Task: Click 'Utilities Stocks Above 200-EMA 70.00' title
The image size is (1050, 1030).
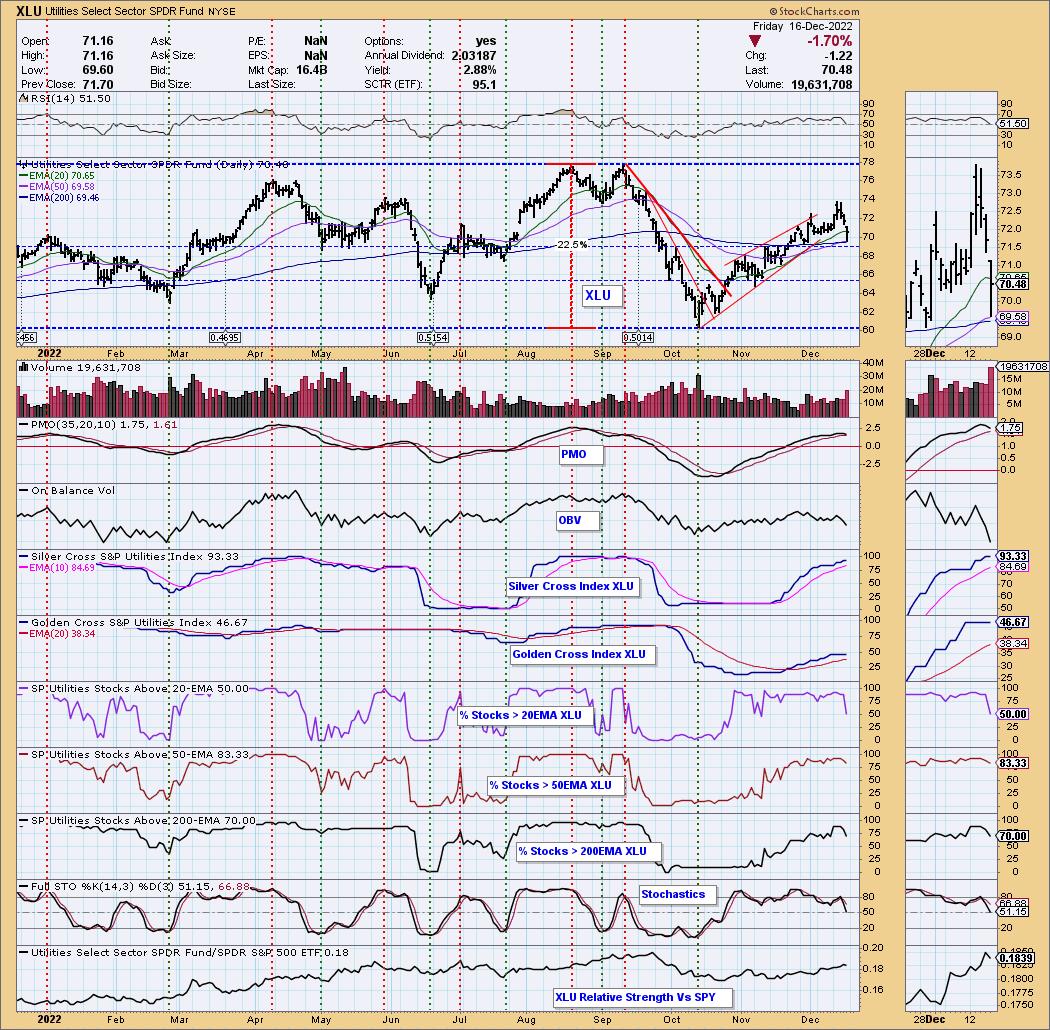Action: pos(137,820)
